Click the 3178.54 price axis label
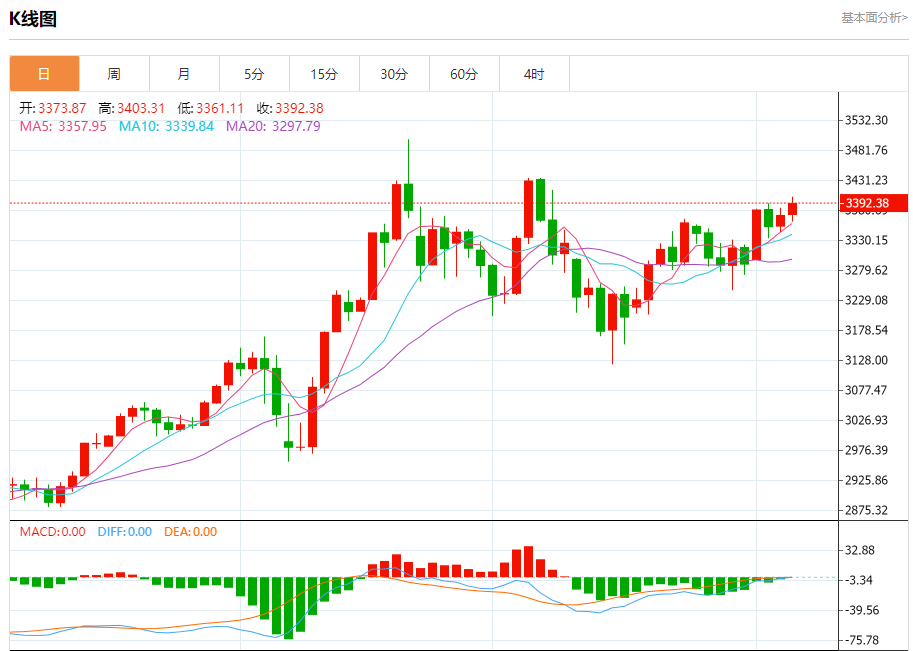 866,330
